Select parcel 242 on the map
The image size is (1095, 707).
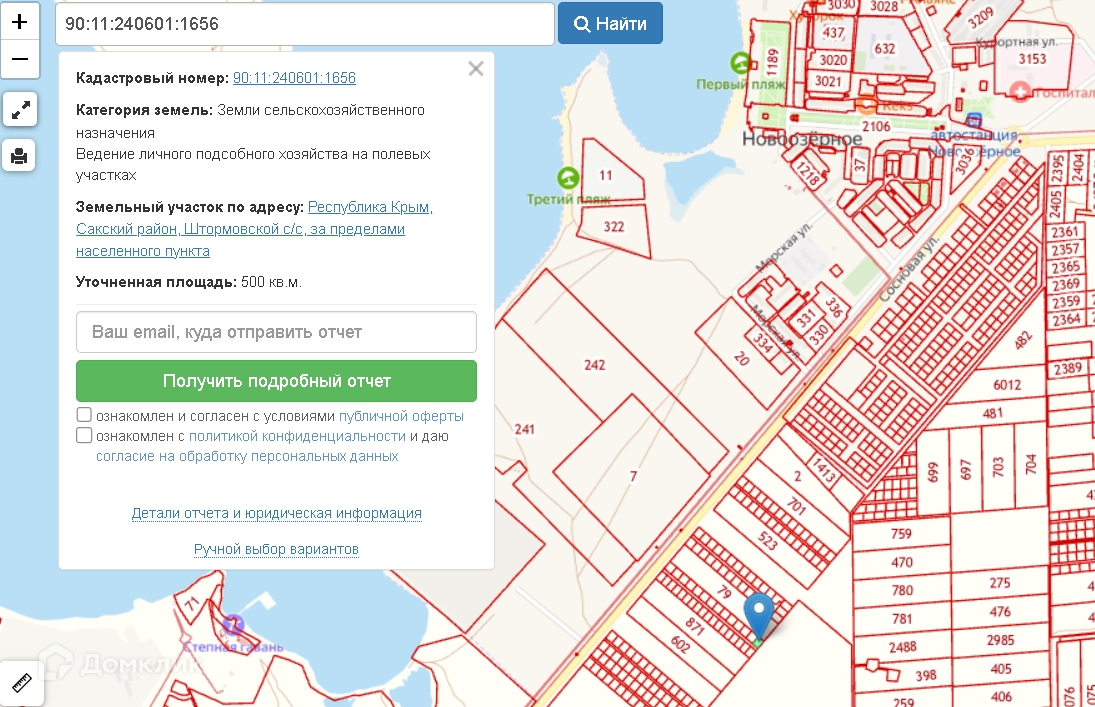594,365
